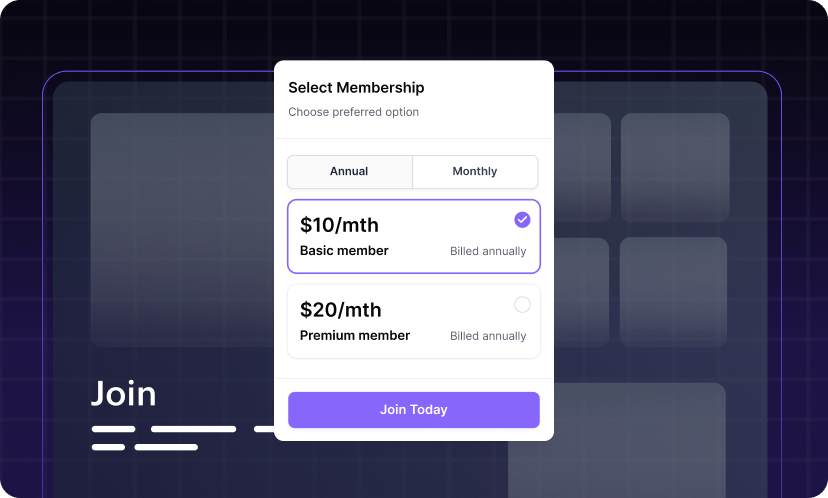This screenshot has width=828, height=498.
Task: Click the Basic member label
Action: pyautogui.click(x=344, y=251)
